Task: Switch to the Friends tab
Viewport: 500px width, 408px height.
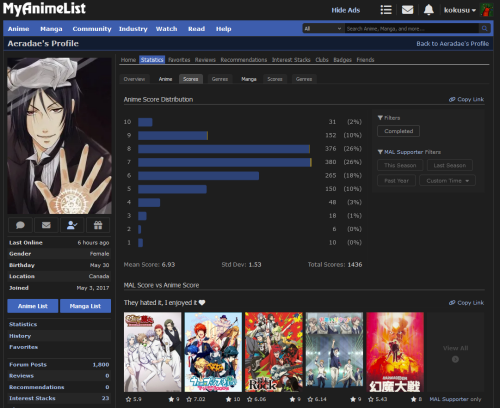Action: 365,60
